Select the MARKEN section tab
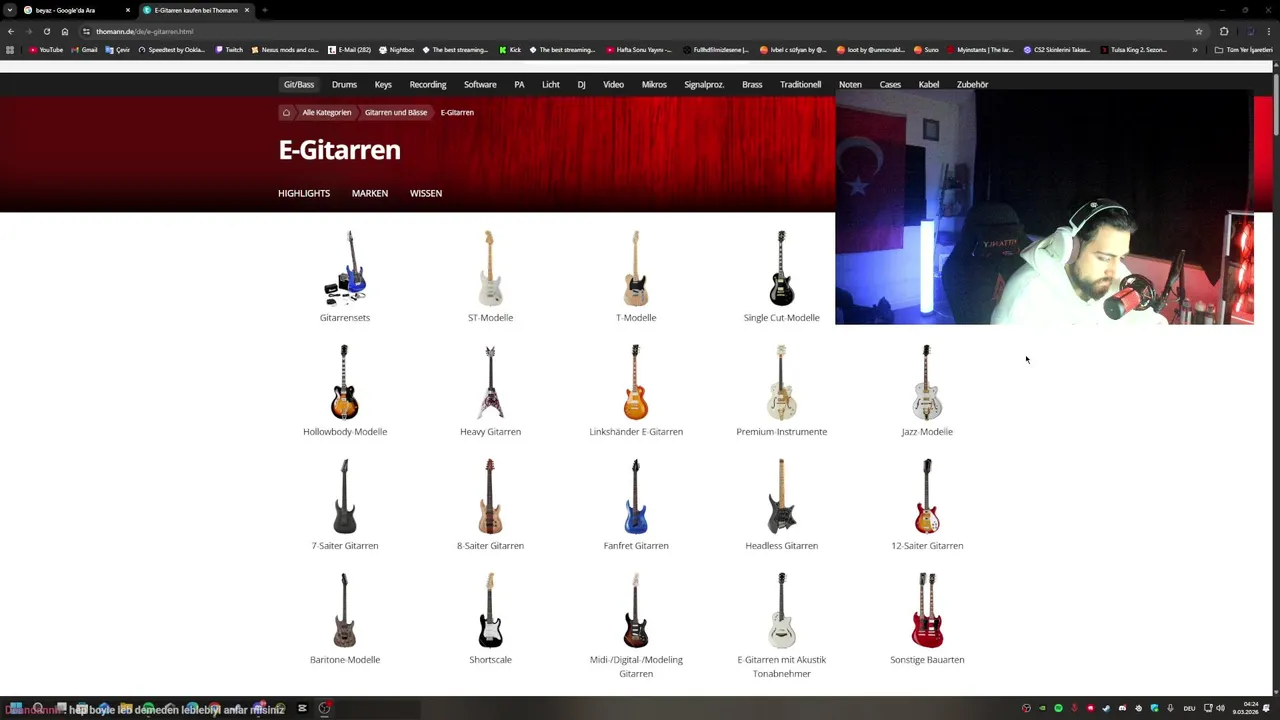 [x=370, y=193]
